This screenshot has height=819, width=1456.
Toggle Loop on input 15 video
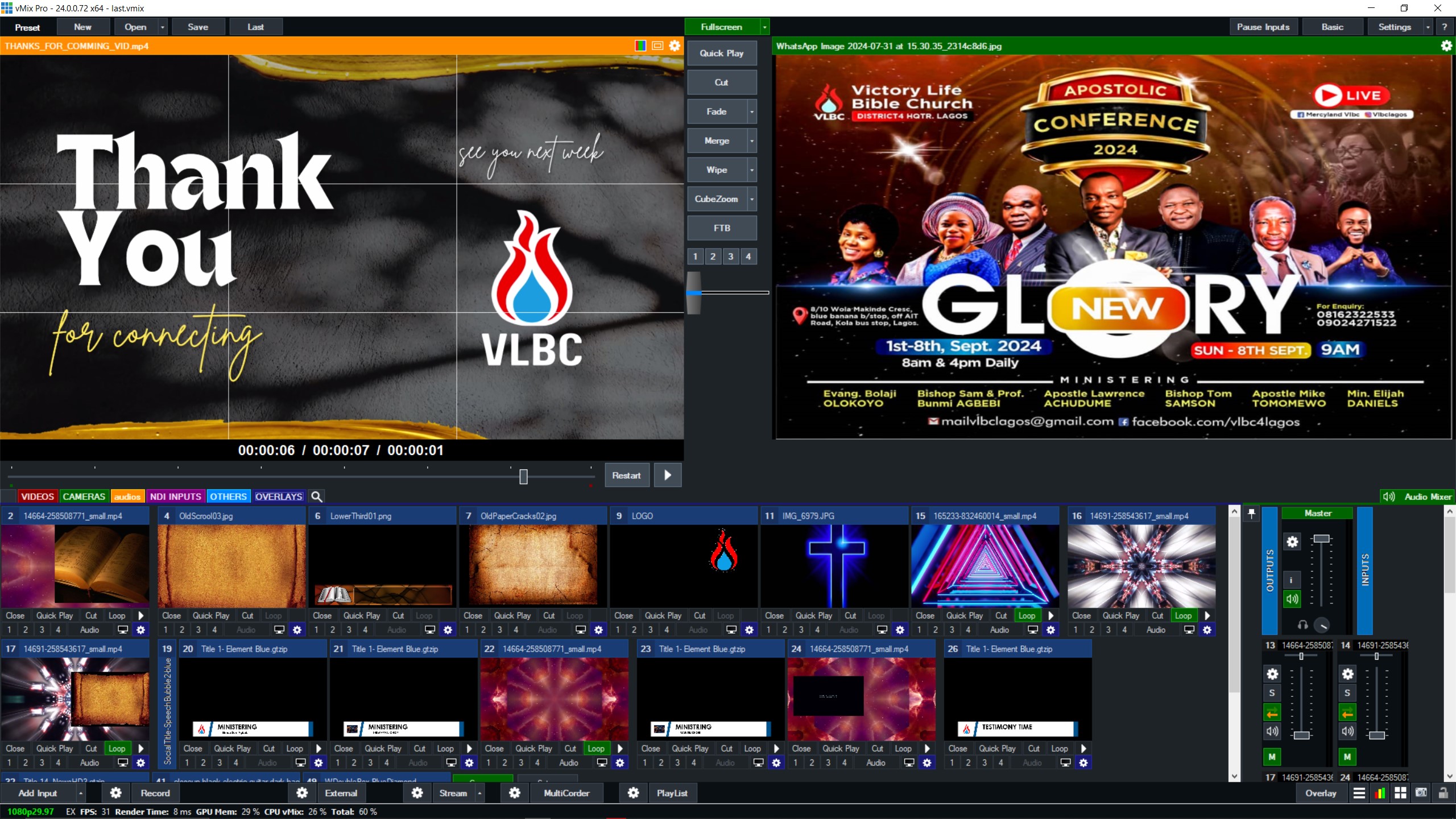coord(1027,615)
